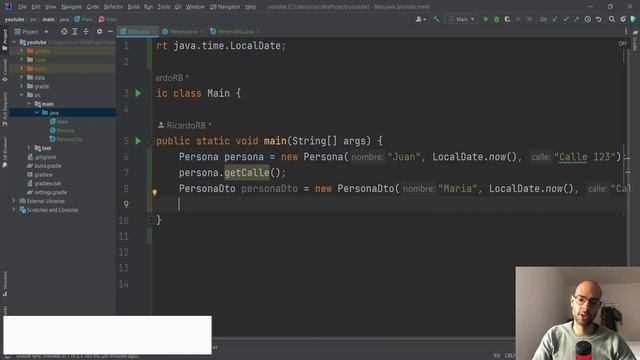Run with coverage from the toolbar
Screen dimensions: 640x360
pos(507,19)
